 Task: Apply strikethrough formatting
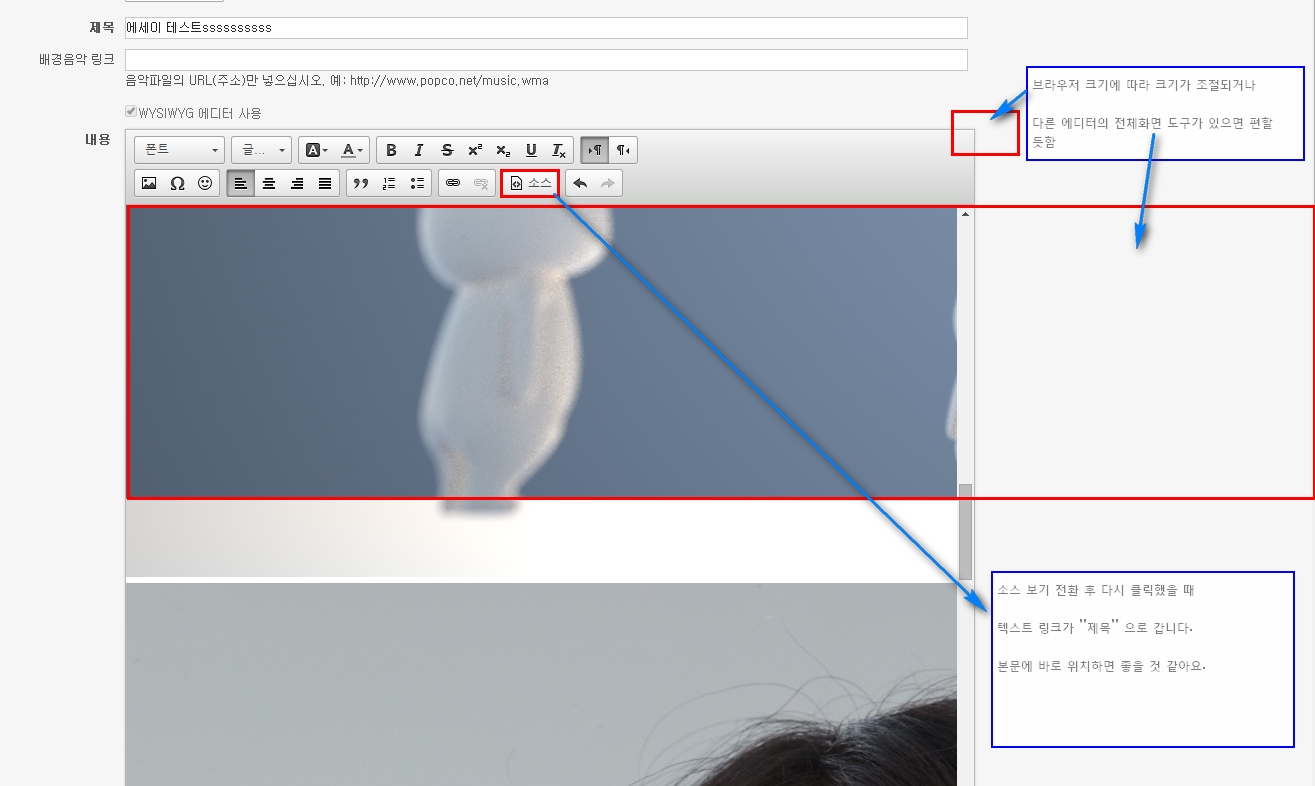[447, 150]
